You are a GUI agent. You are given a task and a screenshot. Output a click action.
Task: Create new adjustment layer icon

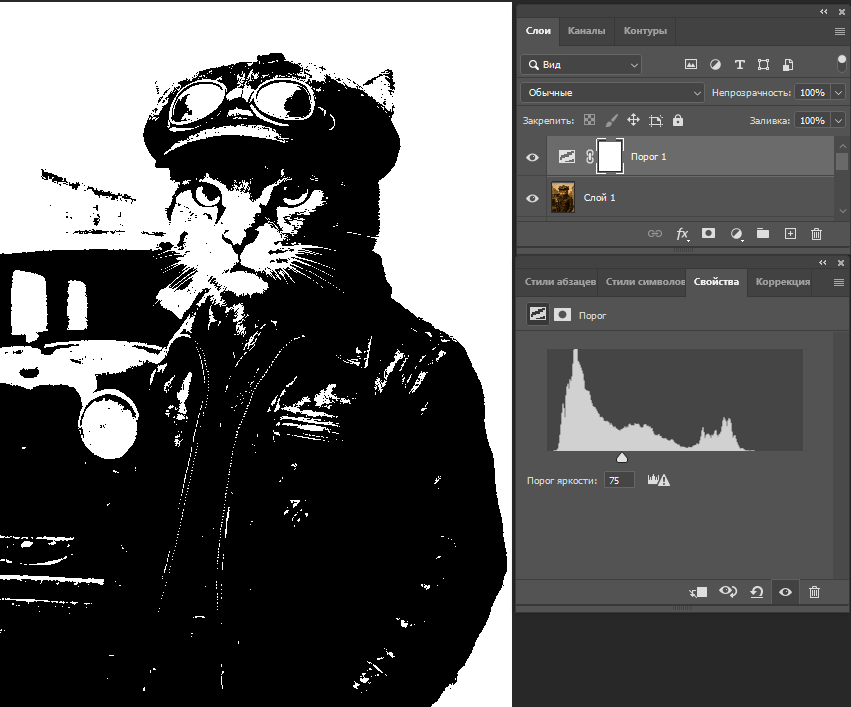(736, 234)
